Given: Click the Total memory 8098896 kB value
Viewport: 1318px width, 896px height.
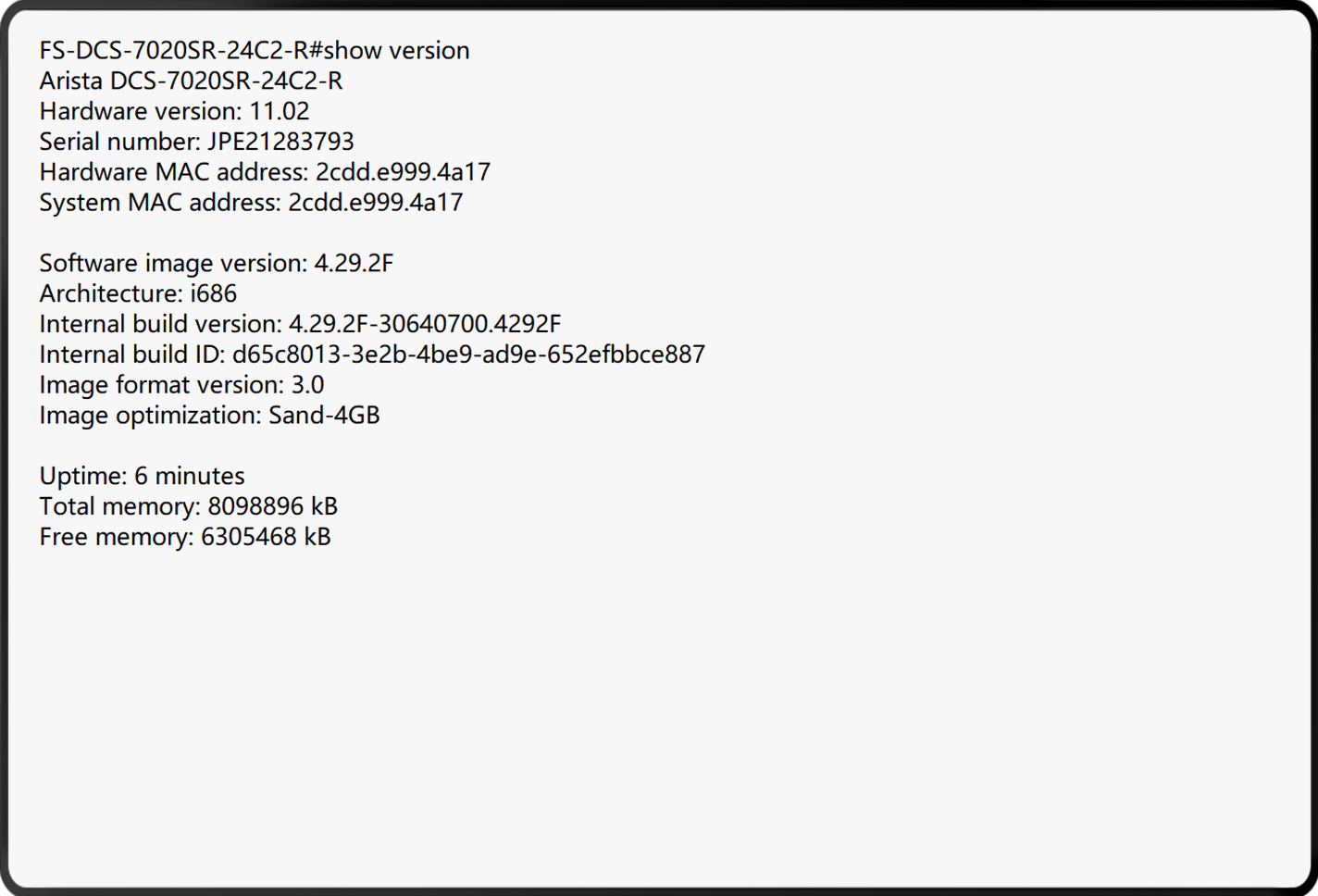Looking at the screenshot, I should pos(272,507).
